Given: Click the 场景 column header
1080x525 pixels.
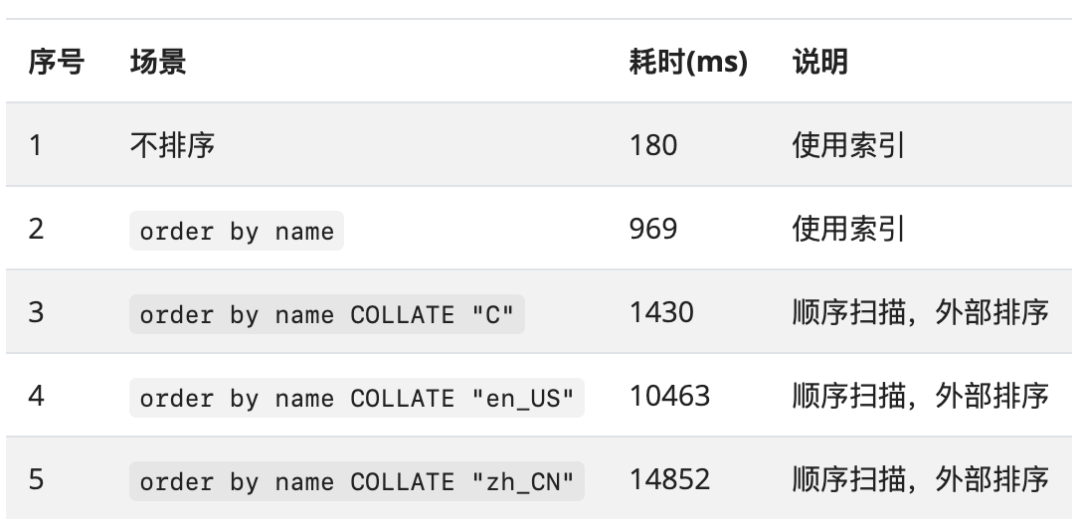Looking at the screenshot, I should point(158,62).
